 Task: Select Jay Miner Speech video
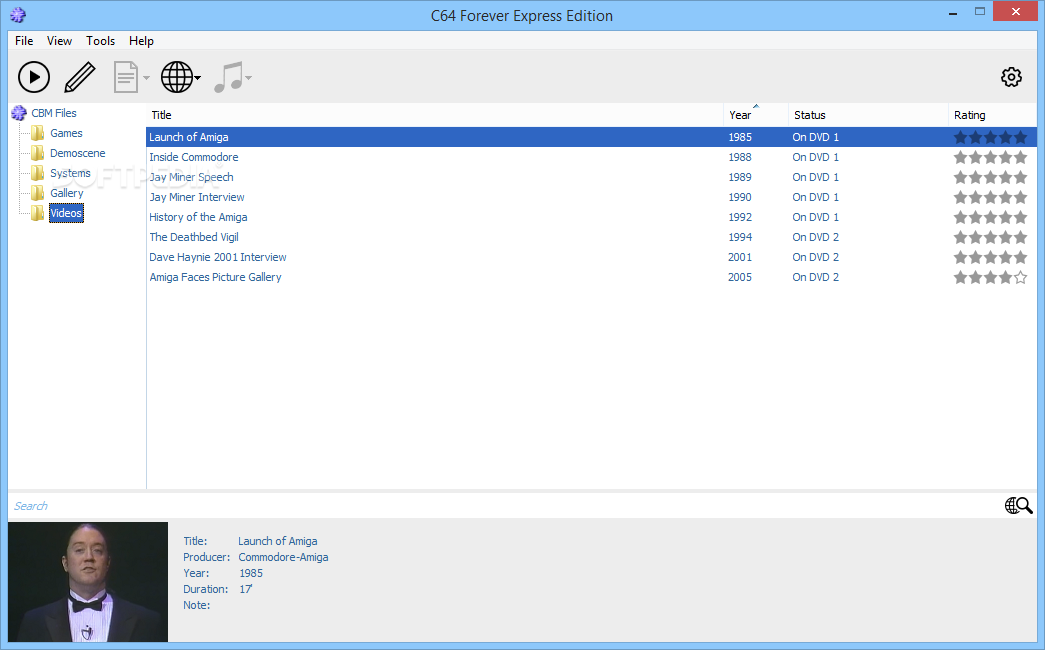pos(191,177)
